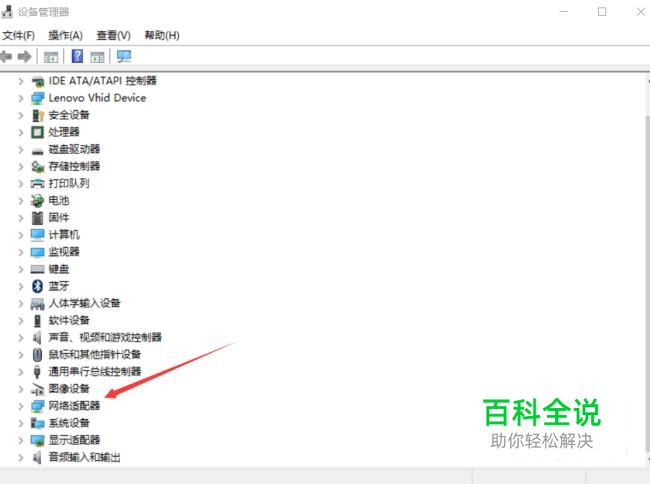650x484 pixels.
Task: Open the 帮助(H) menu
Action: (162, 35)
